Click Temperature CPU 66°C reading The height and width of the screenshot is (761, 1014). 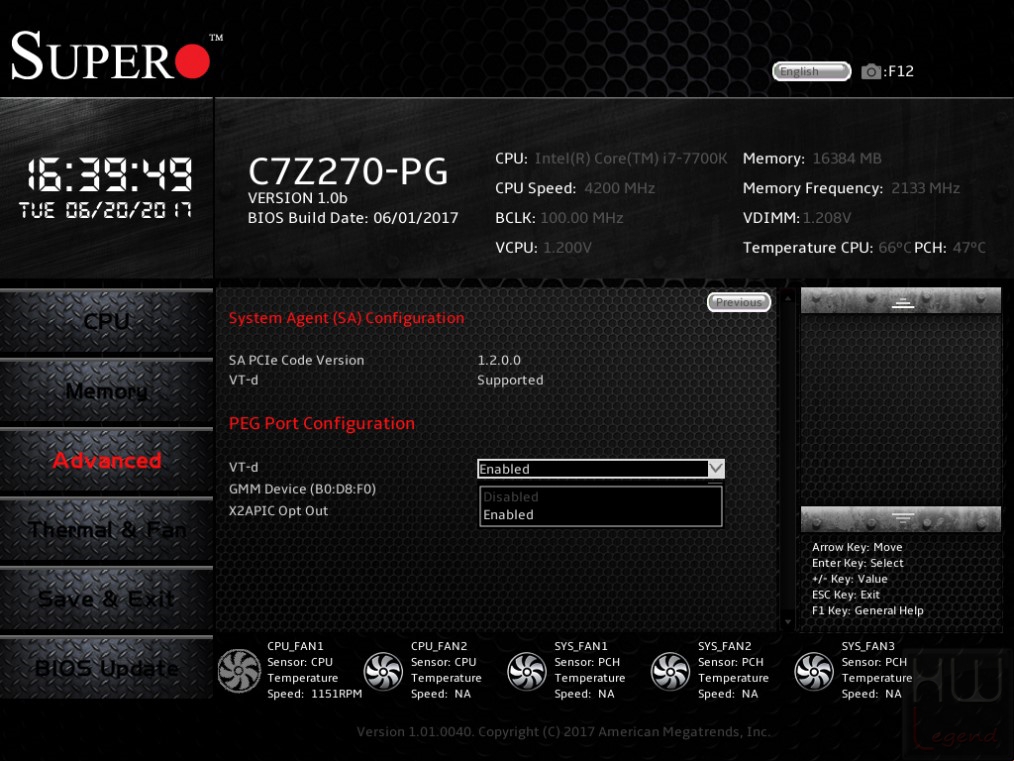click(x=894, y=248)
